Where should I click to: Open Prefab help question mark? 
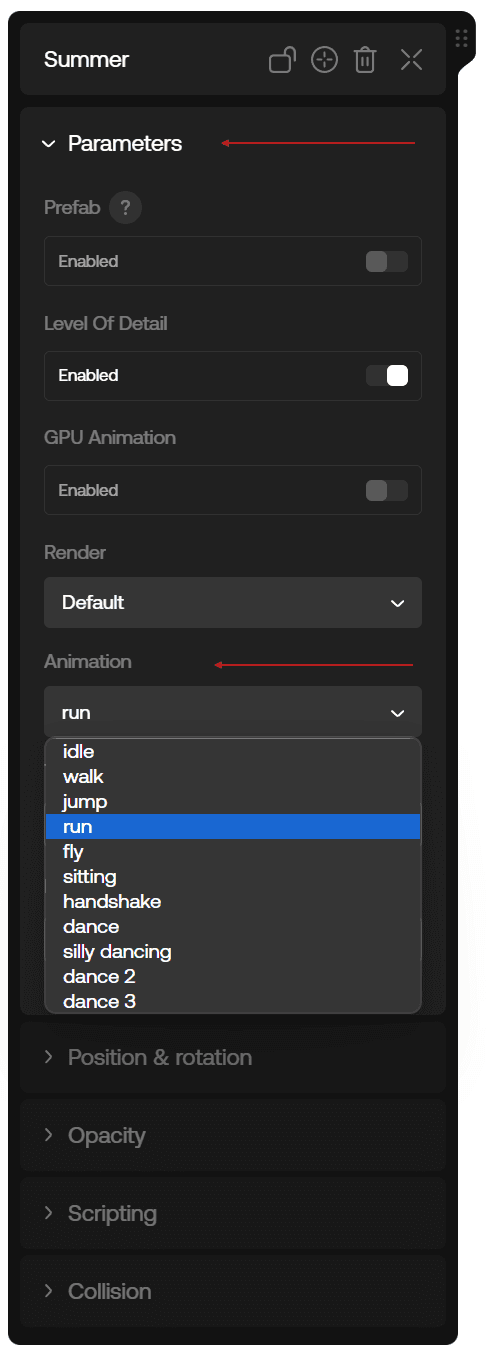pos(125,208)
